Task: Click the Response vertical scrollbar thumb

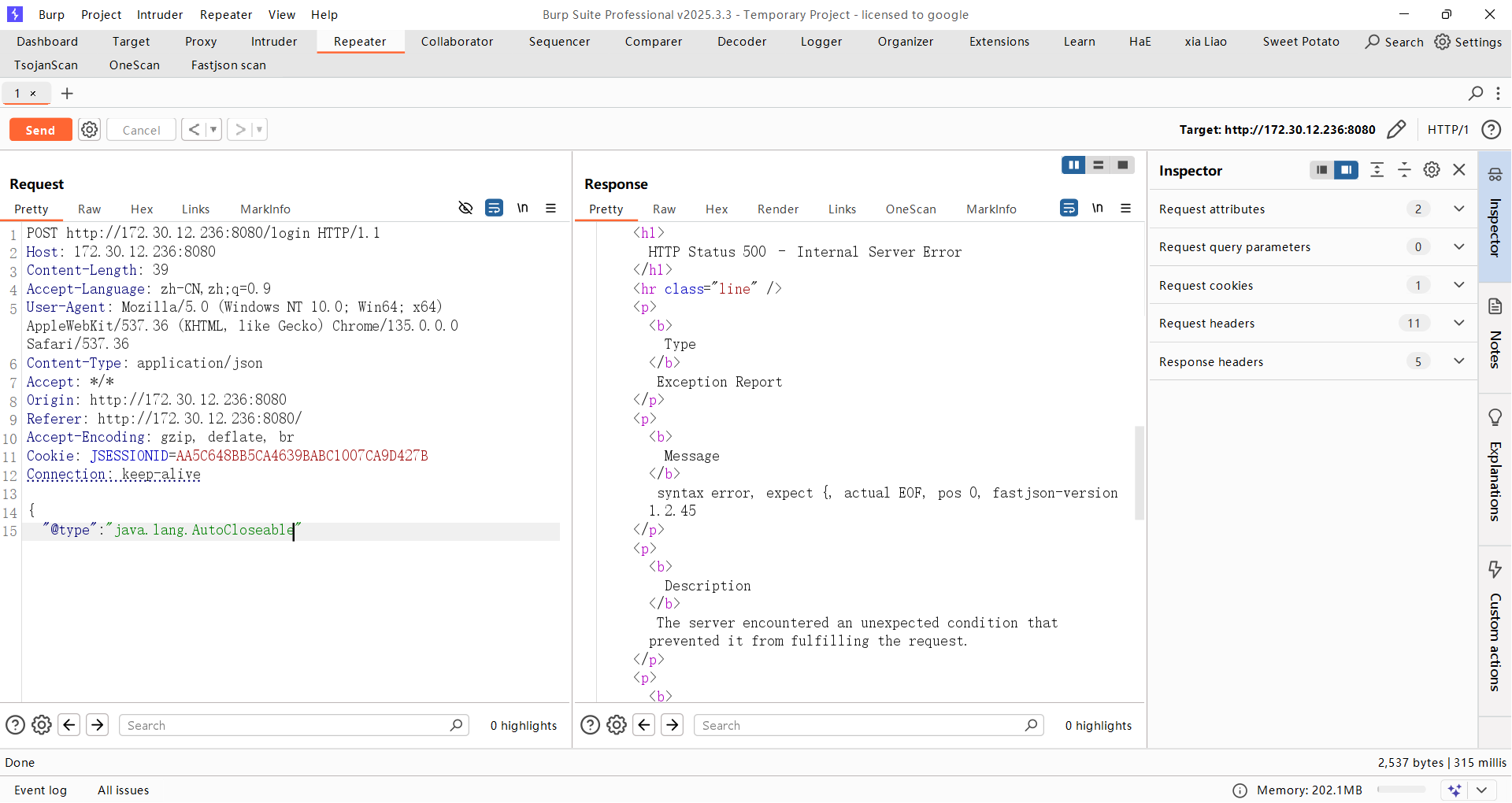Action: click(1139, 472)
